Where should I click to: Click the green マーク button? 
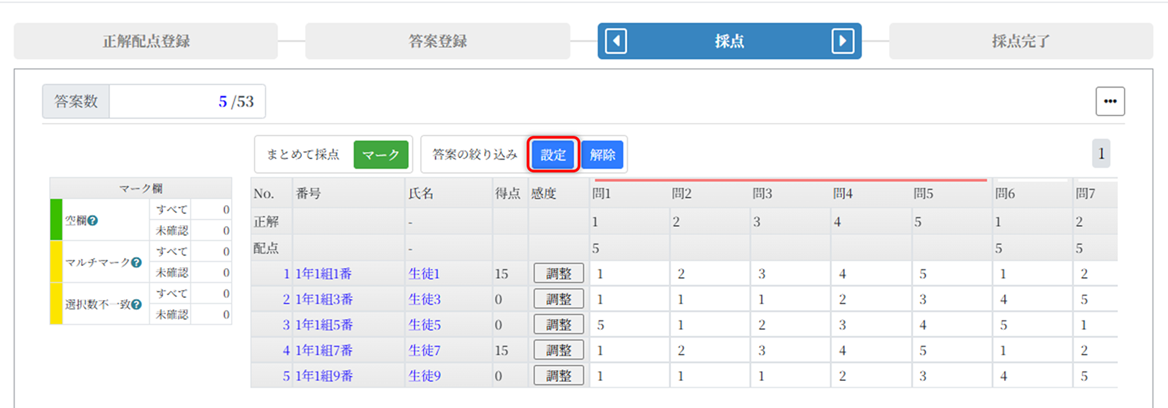381,155
